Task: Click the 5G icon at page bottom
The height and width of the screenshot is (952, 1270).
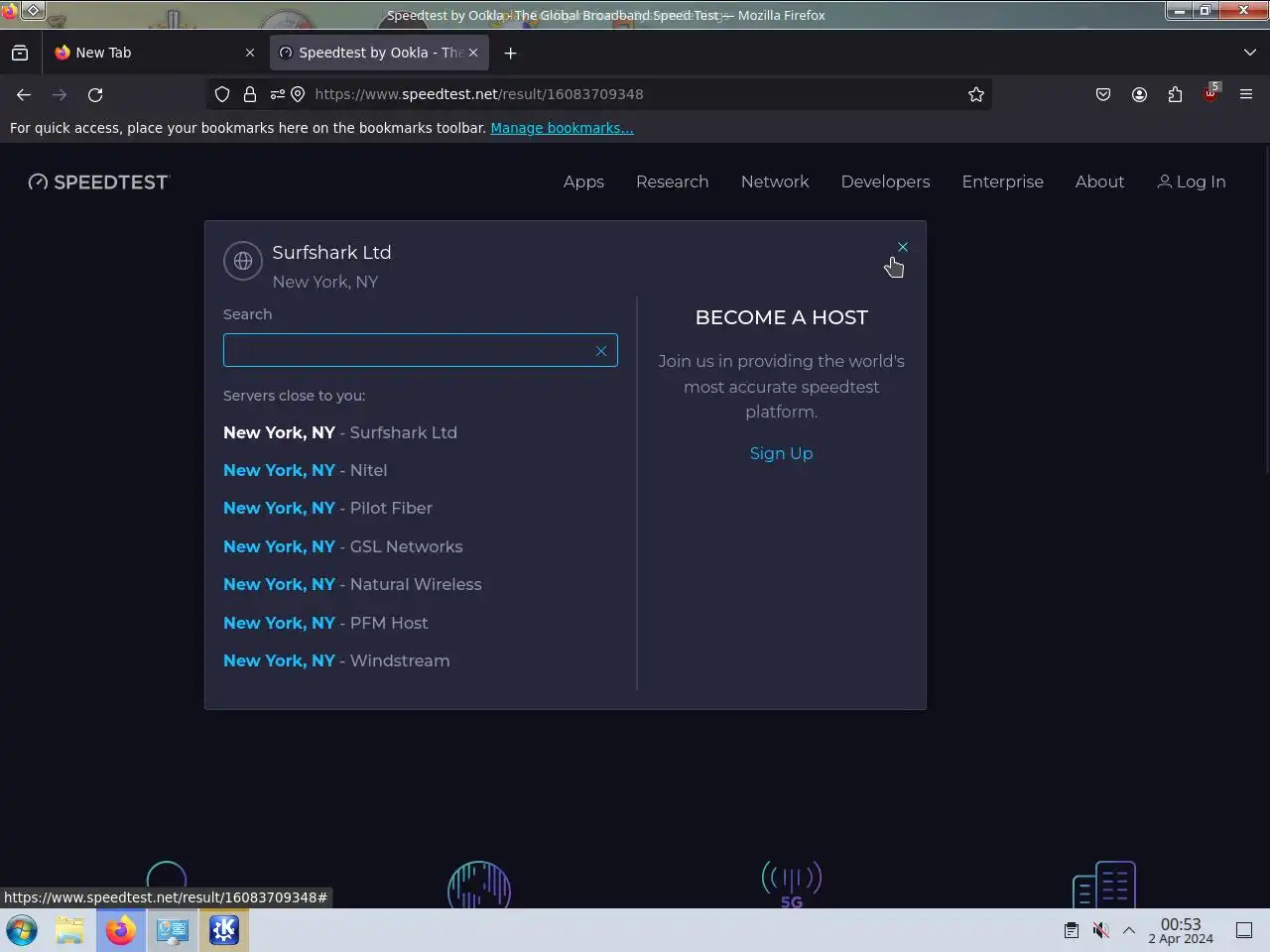Action: pyautogui.click(x=792, y=885)
